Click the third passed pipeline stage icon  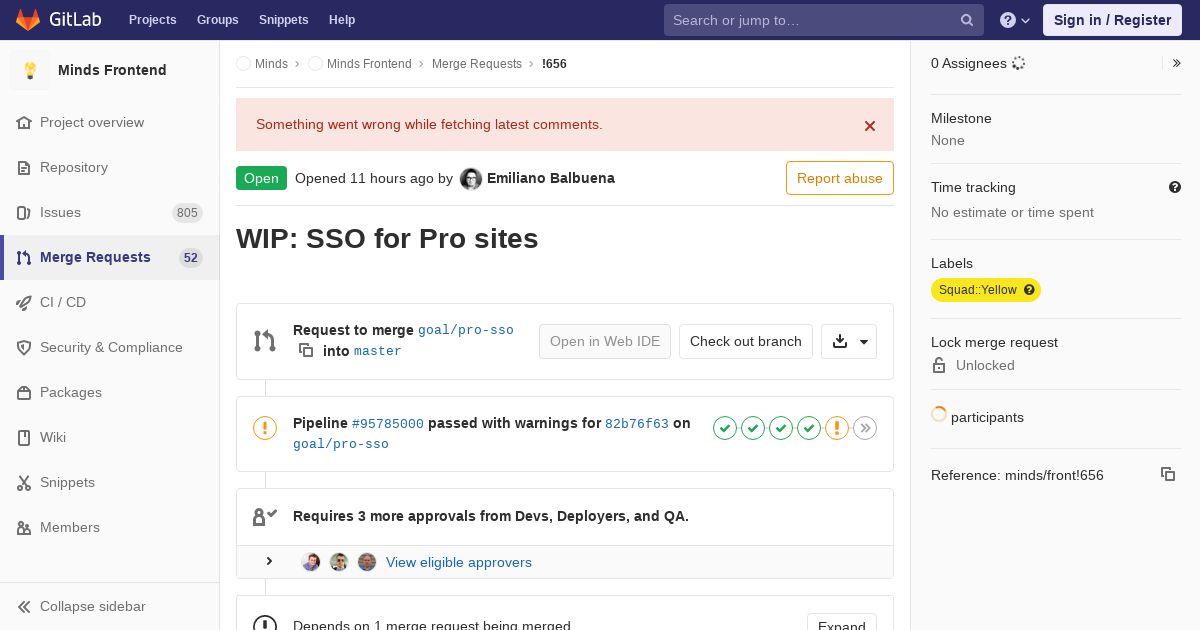tap(781, 428)
